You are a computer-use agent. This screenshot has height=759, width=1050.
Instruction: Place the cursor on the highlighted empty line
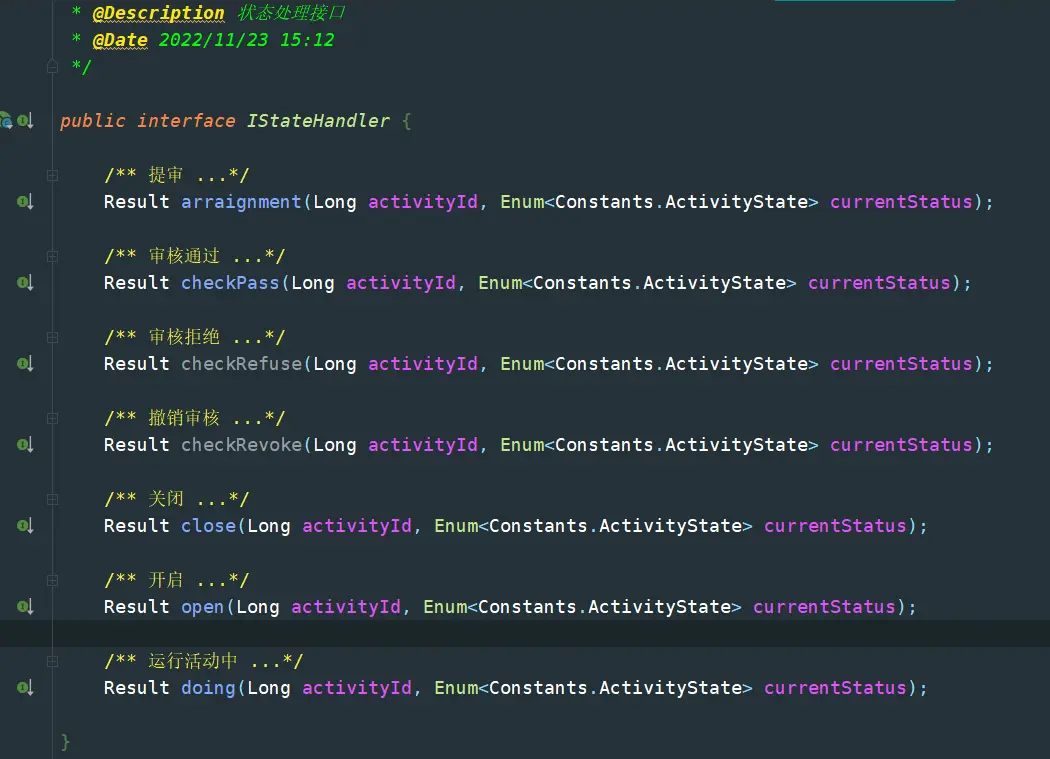[x=500, y=633]
